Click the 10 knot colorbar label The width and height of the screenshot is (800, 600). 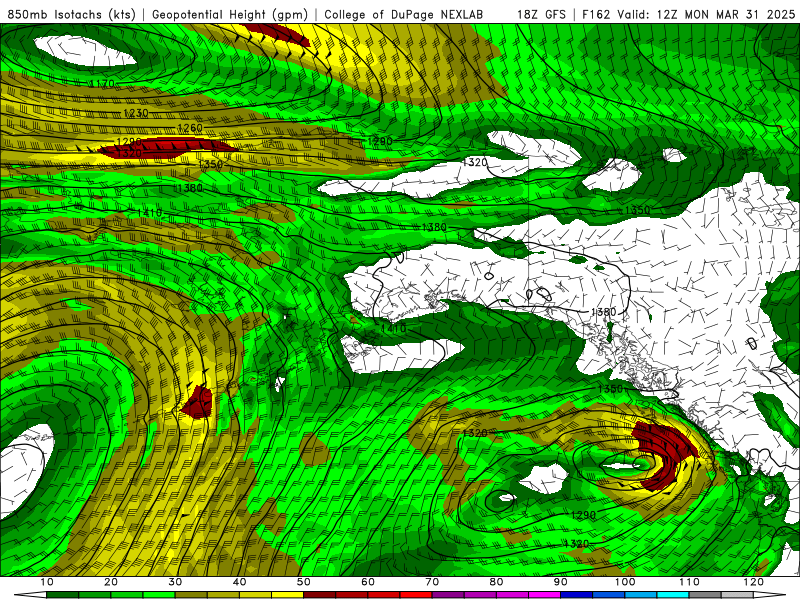[x=46, y=582]
